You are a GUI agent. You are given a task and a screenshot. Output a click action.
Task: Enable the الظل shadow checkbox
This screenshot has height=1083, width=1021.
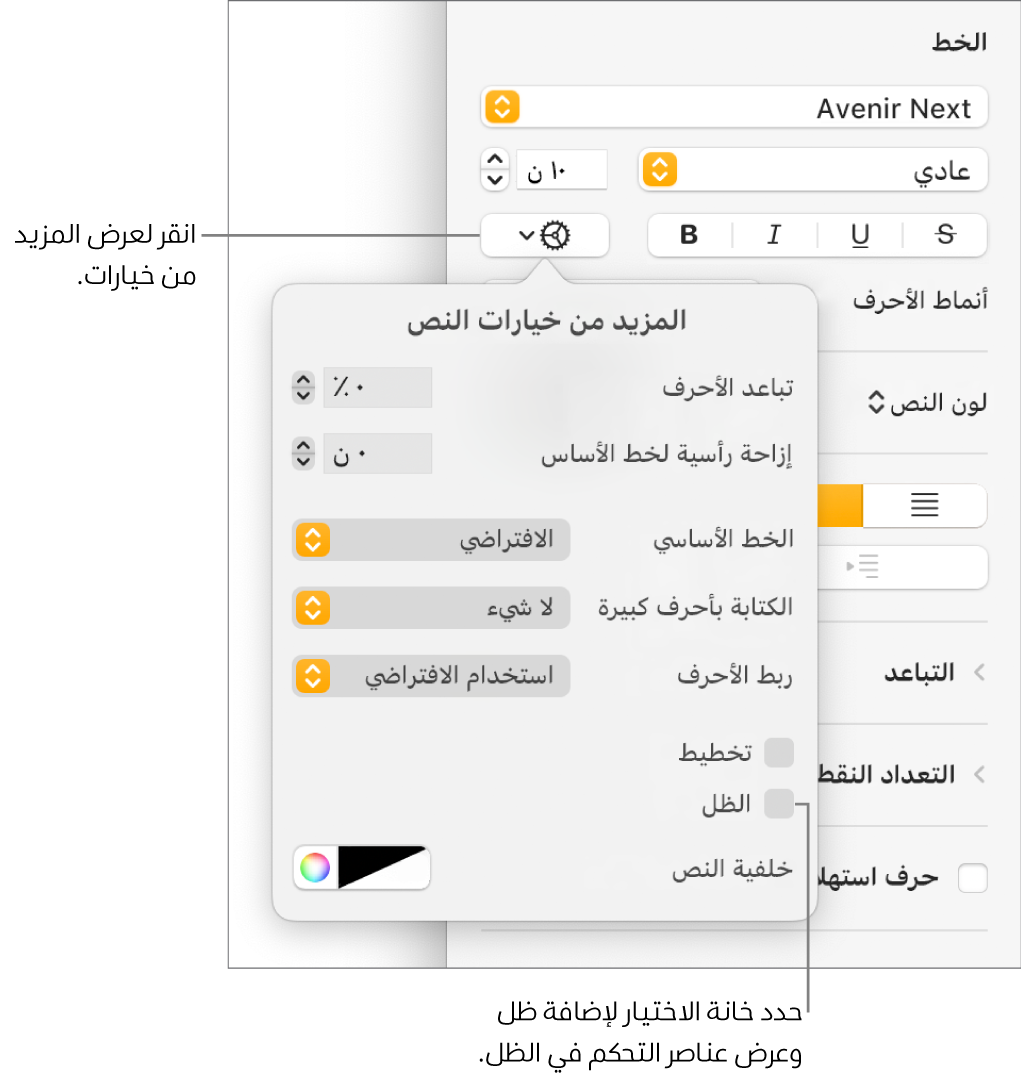point(779,803)
